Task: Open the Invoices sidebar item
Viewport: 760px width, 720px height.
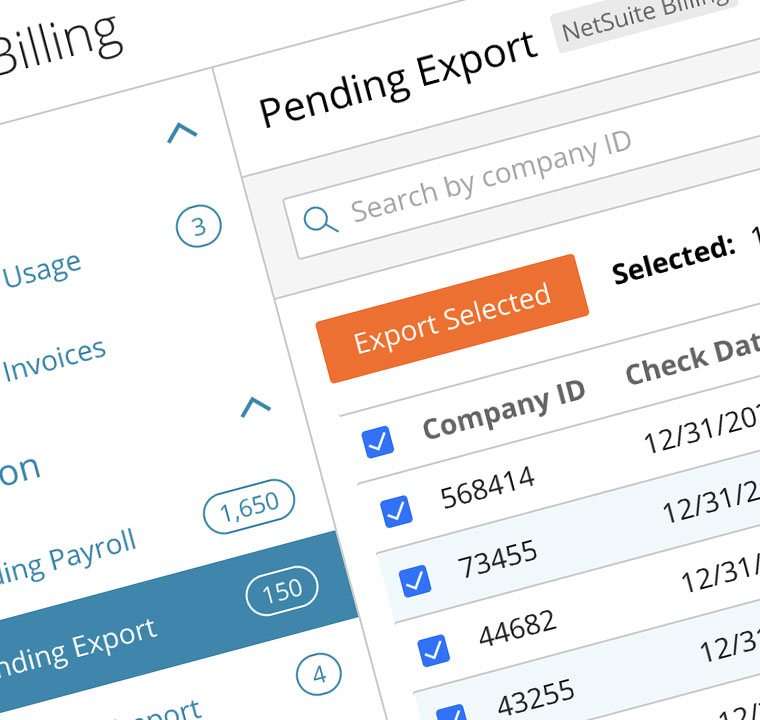Action: tap(54, 361)
